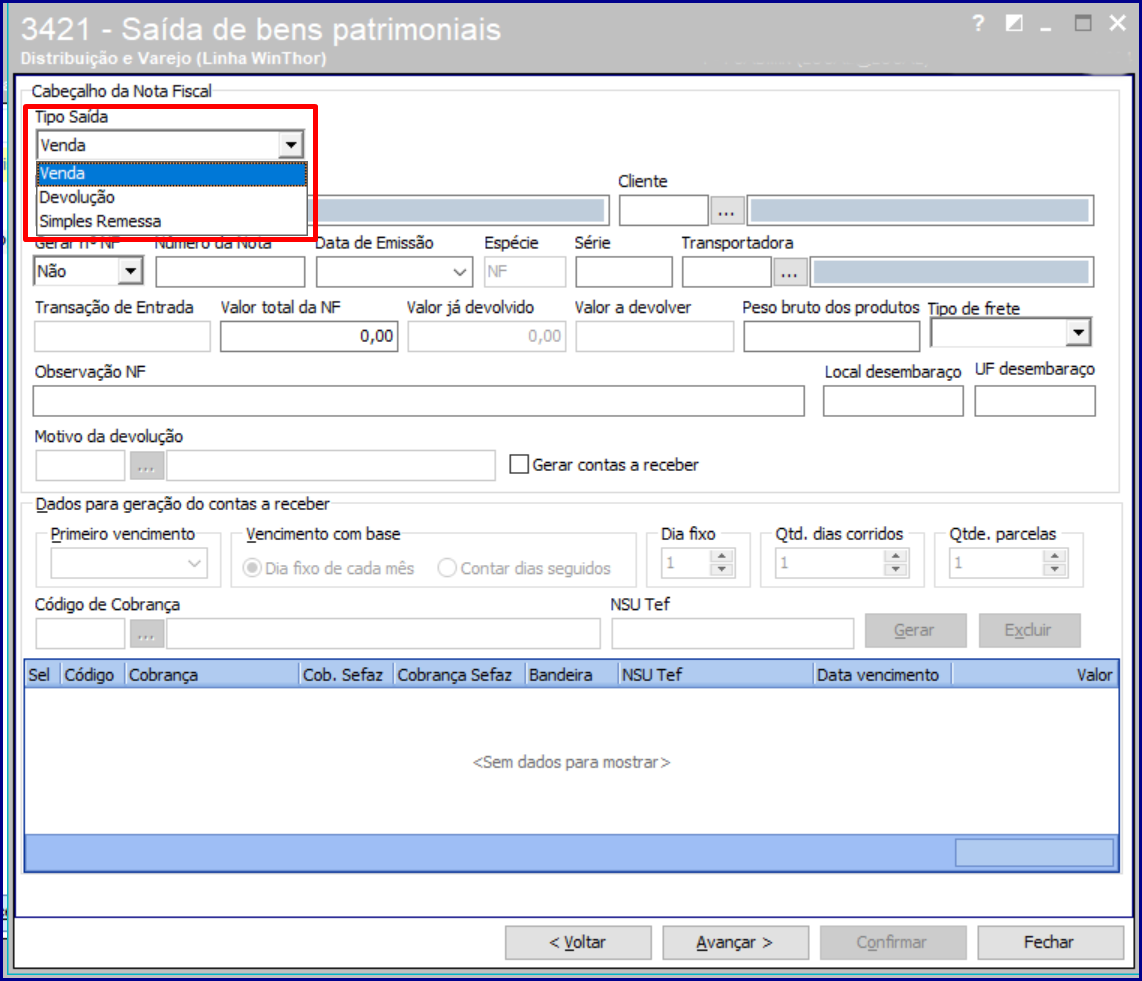The width and height of the screenshot is (1142, 981).
Task: Decrease Qtd. dias corridos value
Action: 896,570
